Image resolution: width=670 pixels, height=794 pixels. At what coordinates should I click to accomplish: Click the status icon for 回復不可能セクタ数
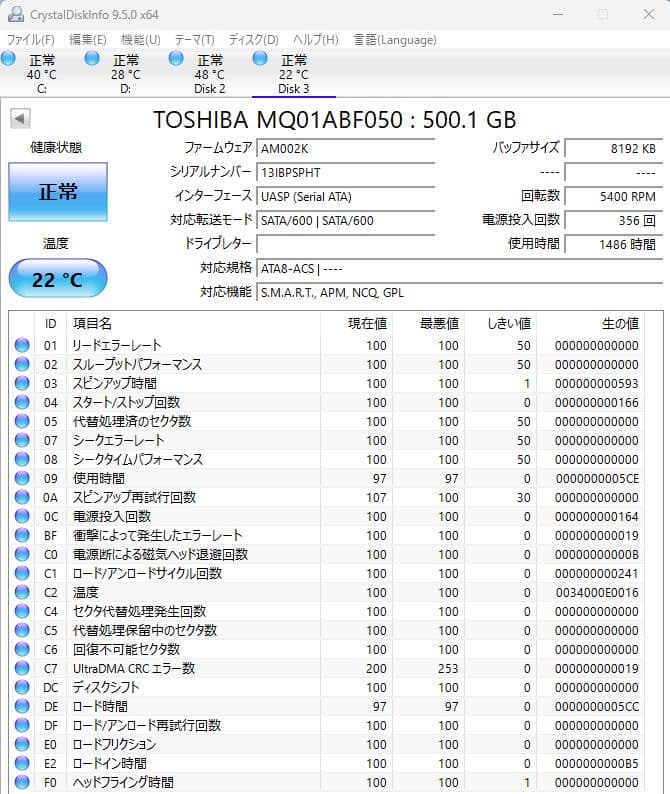pyautogui.click(x=22, y=649)
